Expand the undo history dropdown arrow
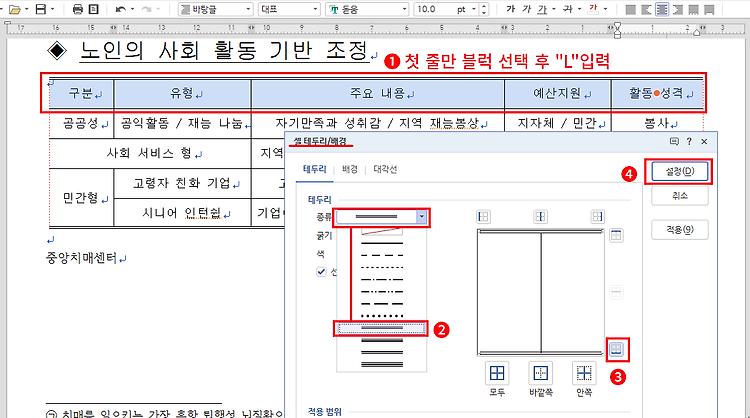 [132, 9]
